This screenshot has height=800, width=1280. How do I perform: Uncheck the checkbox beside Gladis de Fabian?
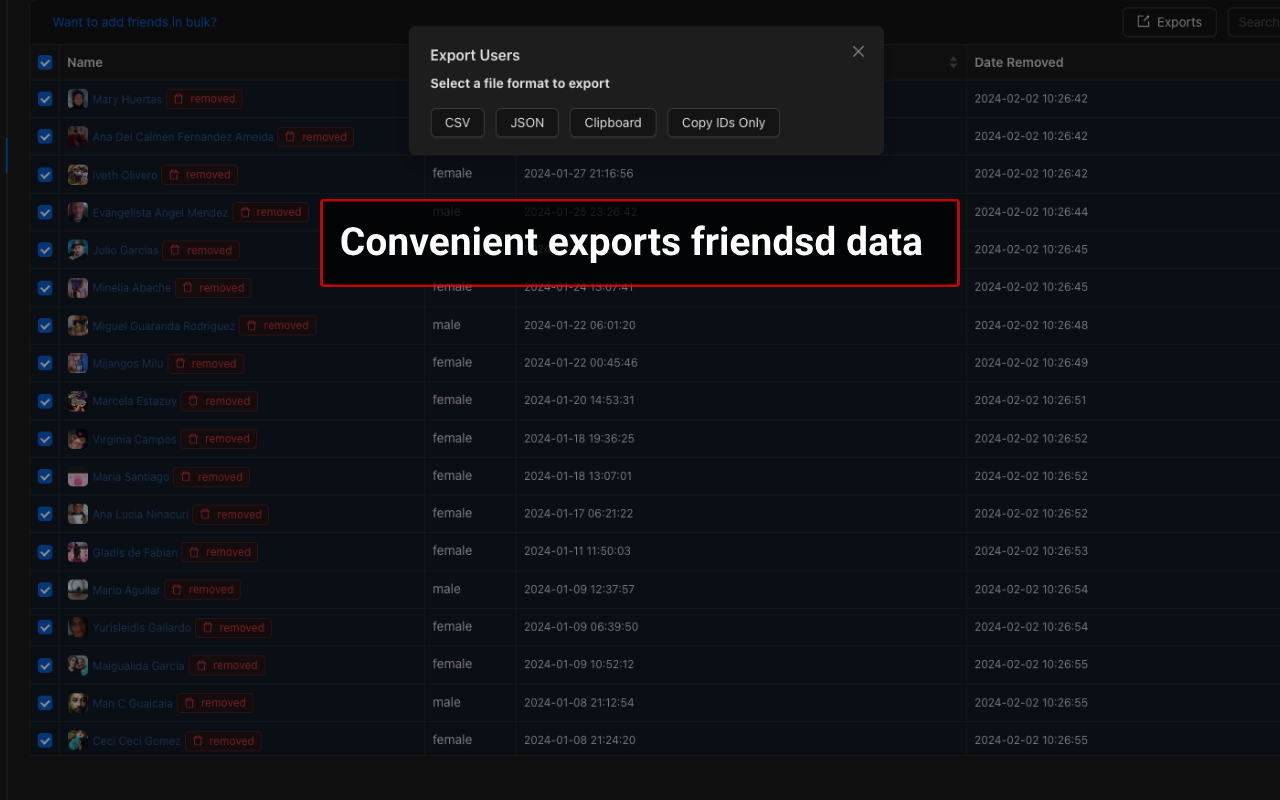pyautogui.click(x=44, y=551)
